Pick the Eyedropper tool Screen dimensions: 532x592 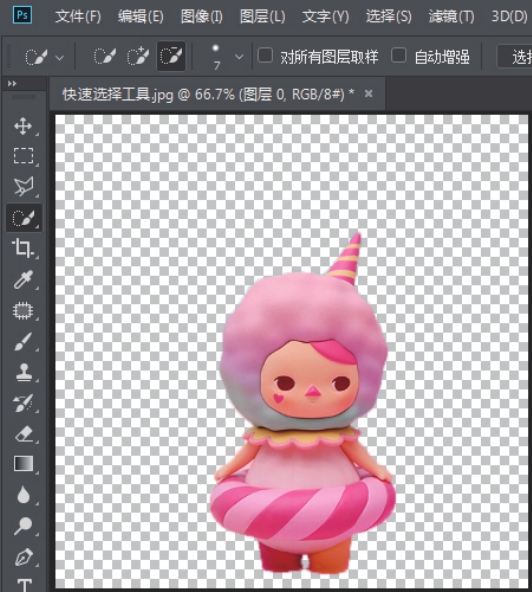23,279
